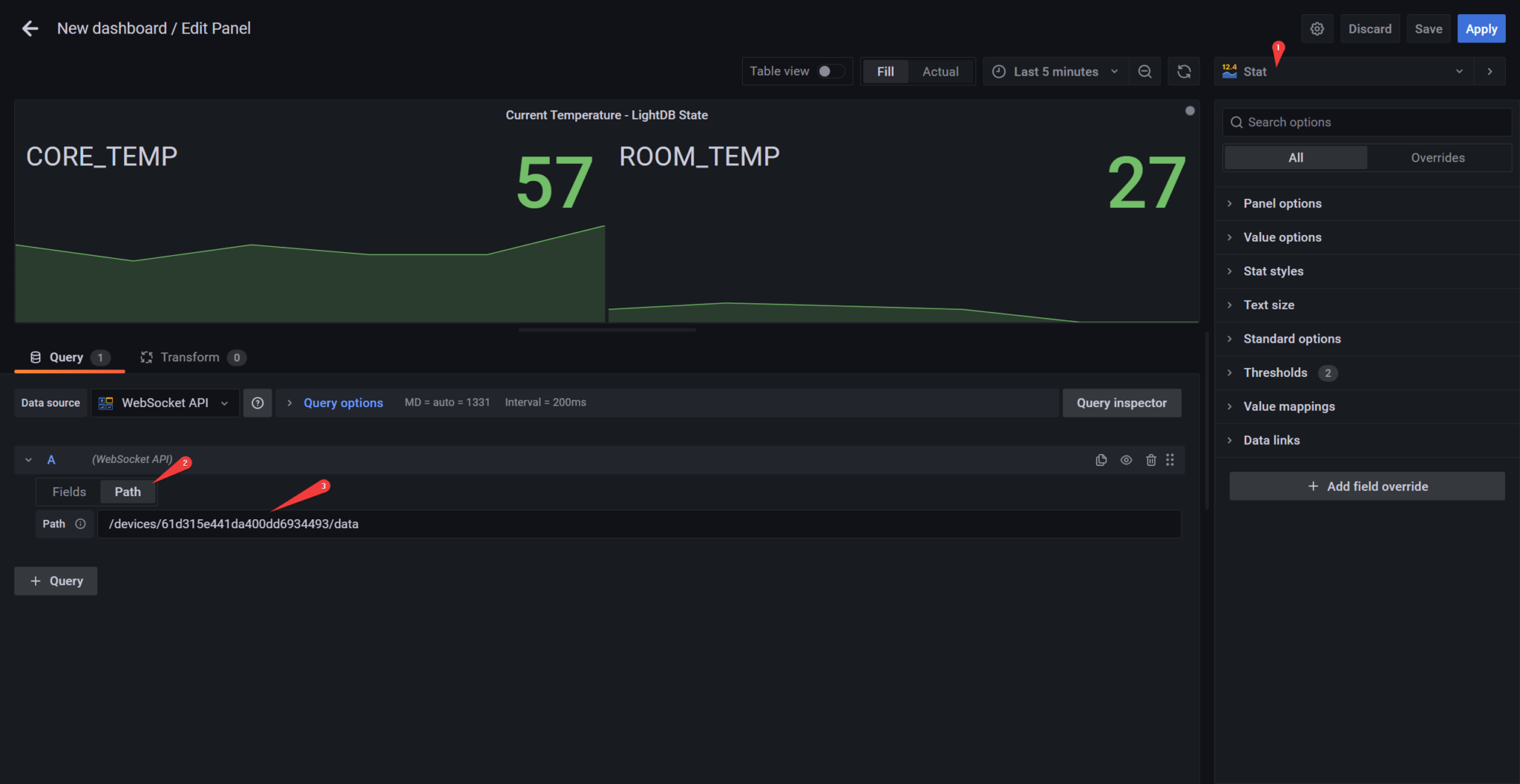The height and width of the screenshot is (784, 1520).
Task: Expand the Thresholds section
Action: pyautogui.click(x=1275, y=372)
